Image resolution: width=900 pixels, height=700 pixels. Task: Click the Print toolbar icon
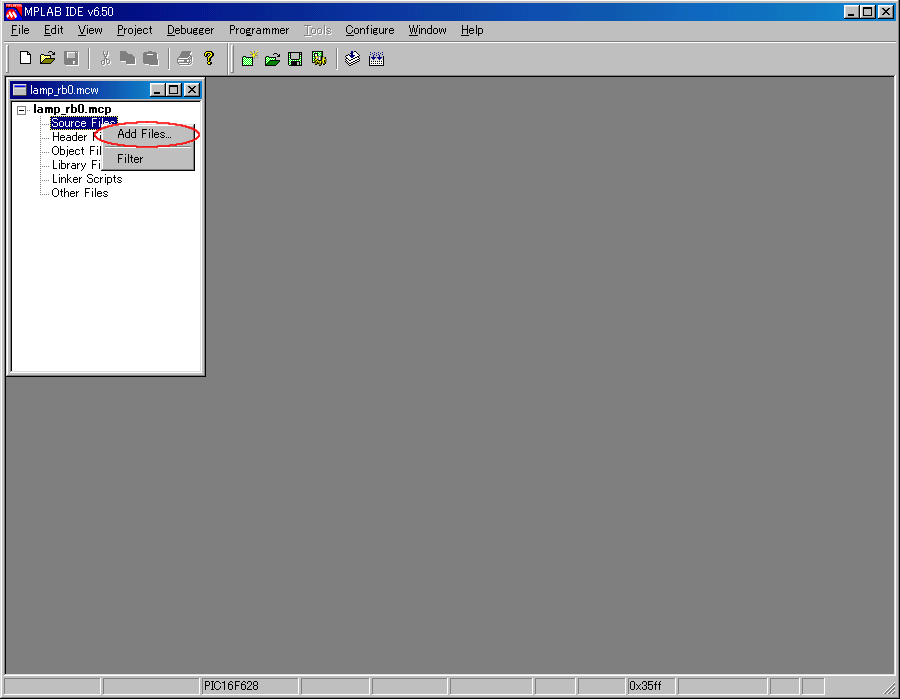pyautogui.click(x=185, y=58)
